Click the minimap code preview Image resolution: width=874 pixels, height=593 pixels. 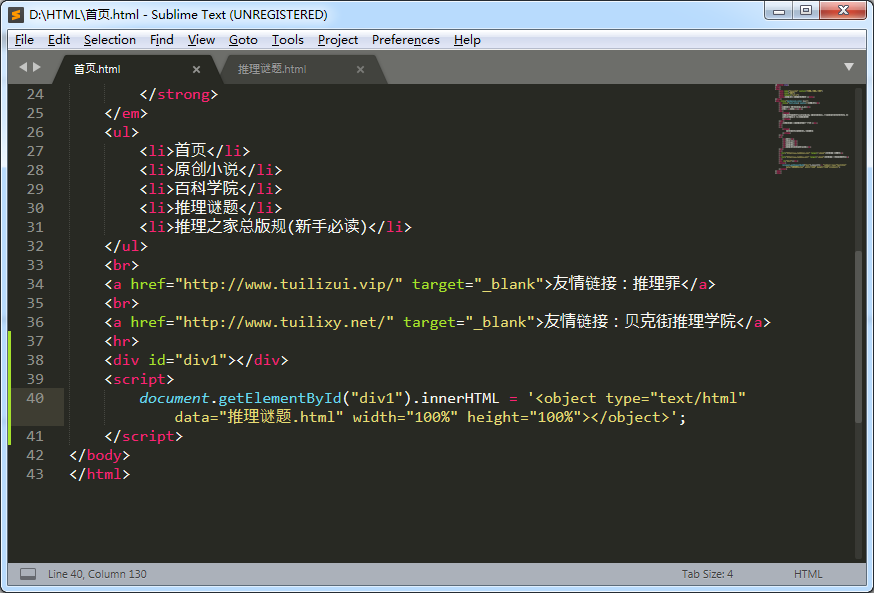coord(811,128)
